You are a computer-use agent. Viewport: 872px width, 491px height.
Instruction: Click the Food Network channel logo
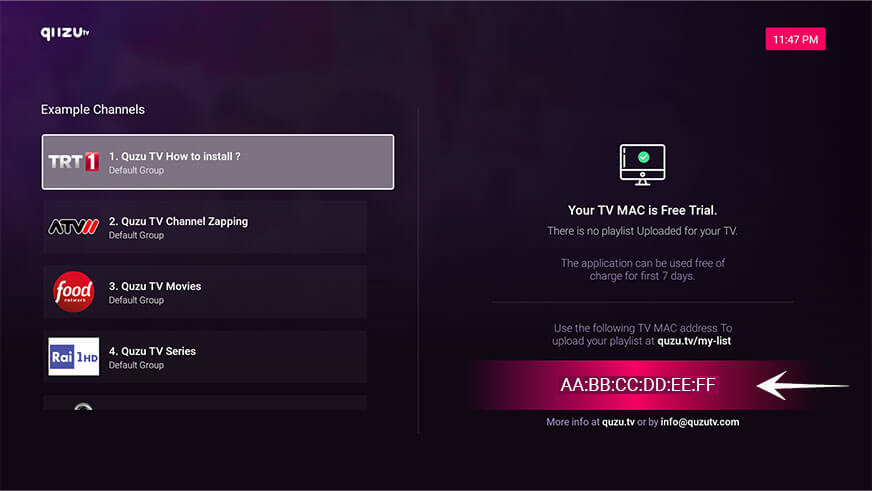(x=73, y=292)
